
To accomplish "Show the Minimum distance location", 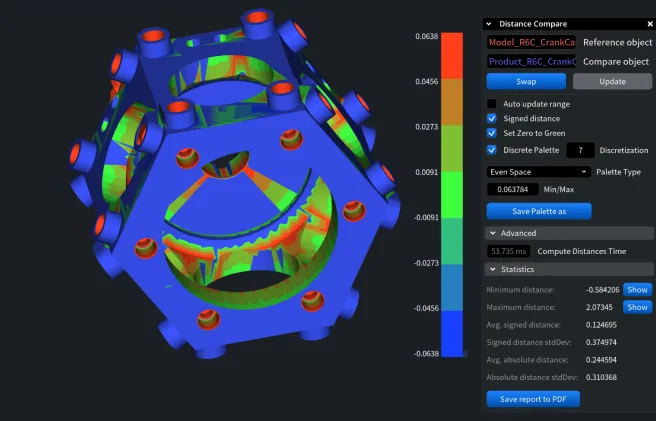I will coord(637,290).
